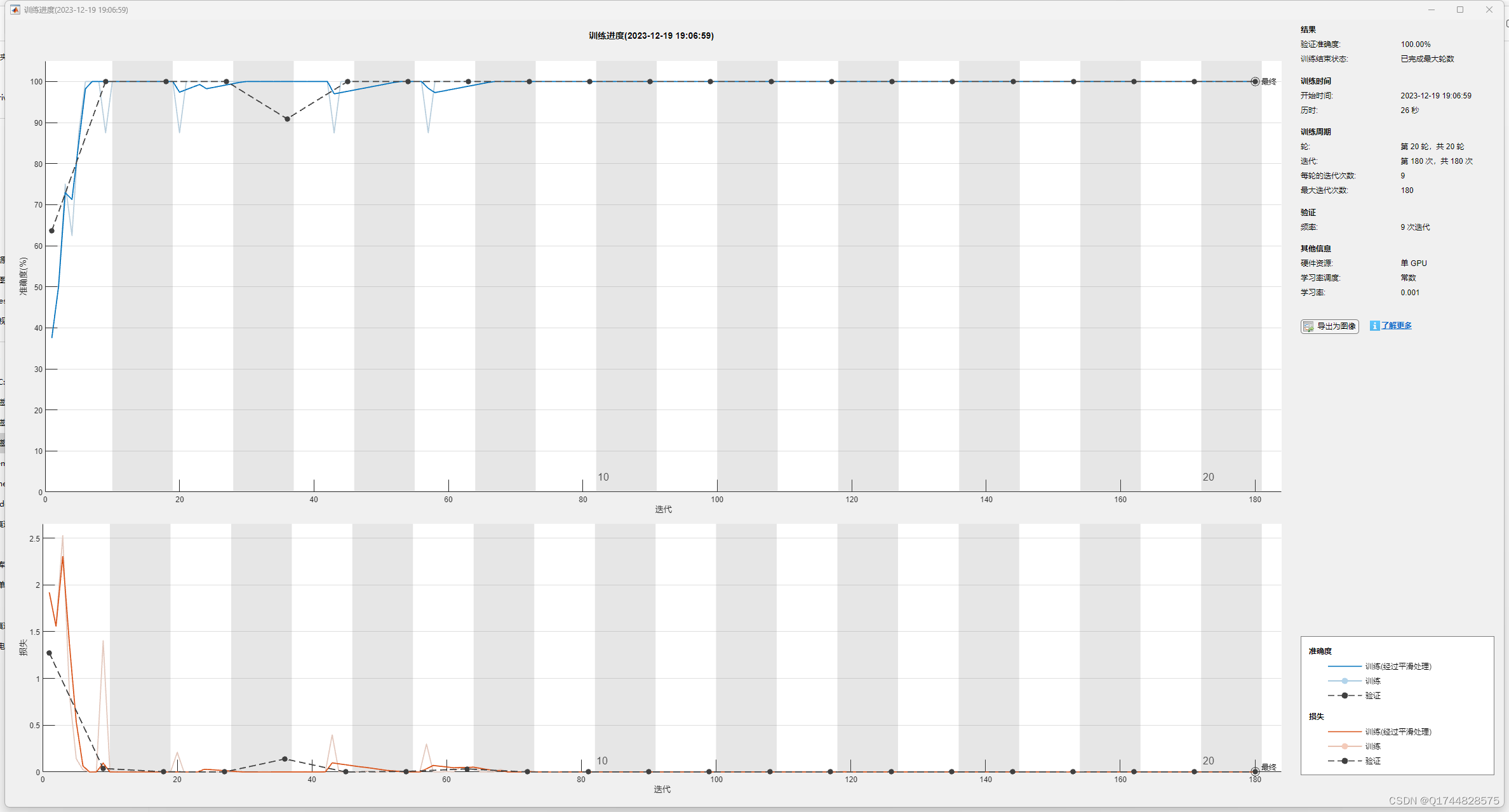Click the 导出为图像 export button
The image size is (1509, 812).
[1329, 326]
